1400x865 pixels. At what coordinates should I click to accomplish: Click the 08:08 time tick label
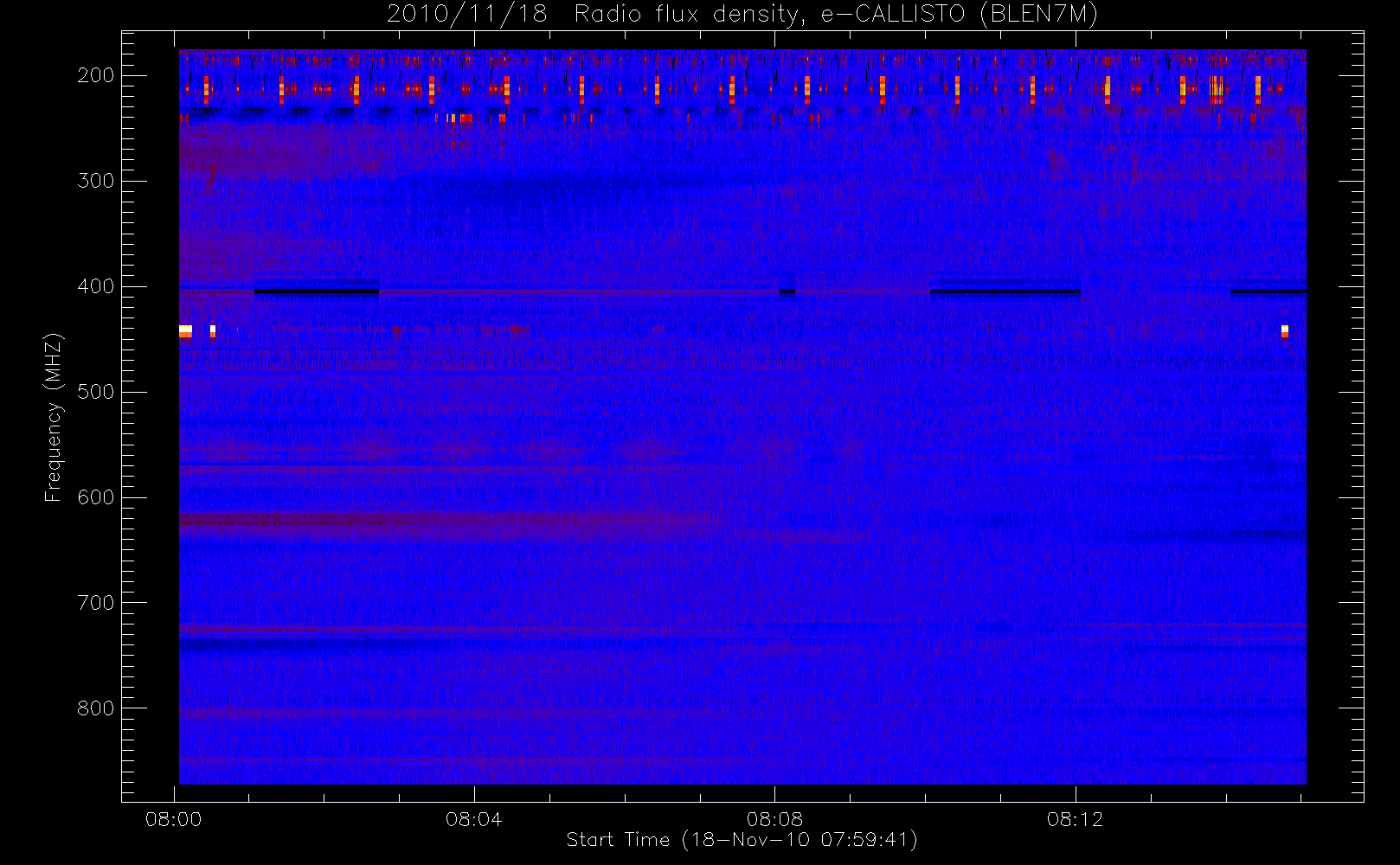click(x=774, y=819)
